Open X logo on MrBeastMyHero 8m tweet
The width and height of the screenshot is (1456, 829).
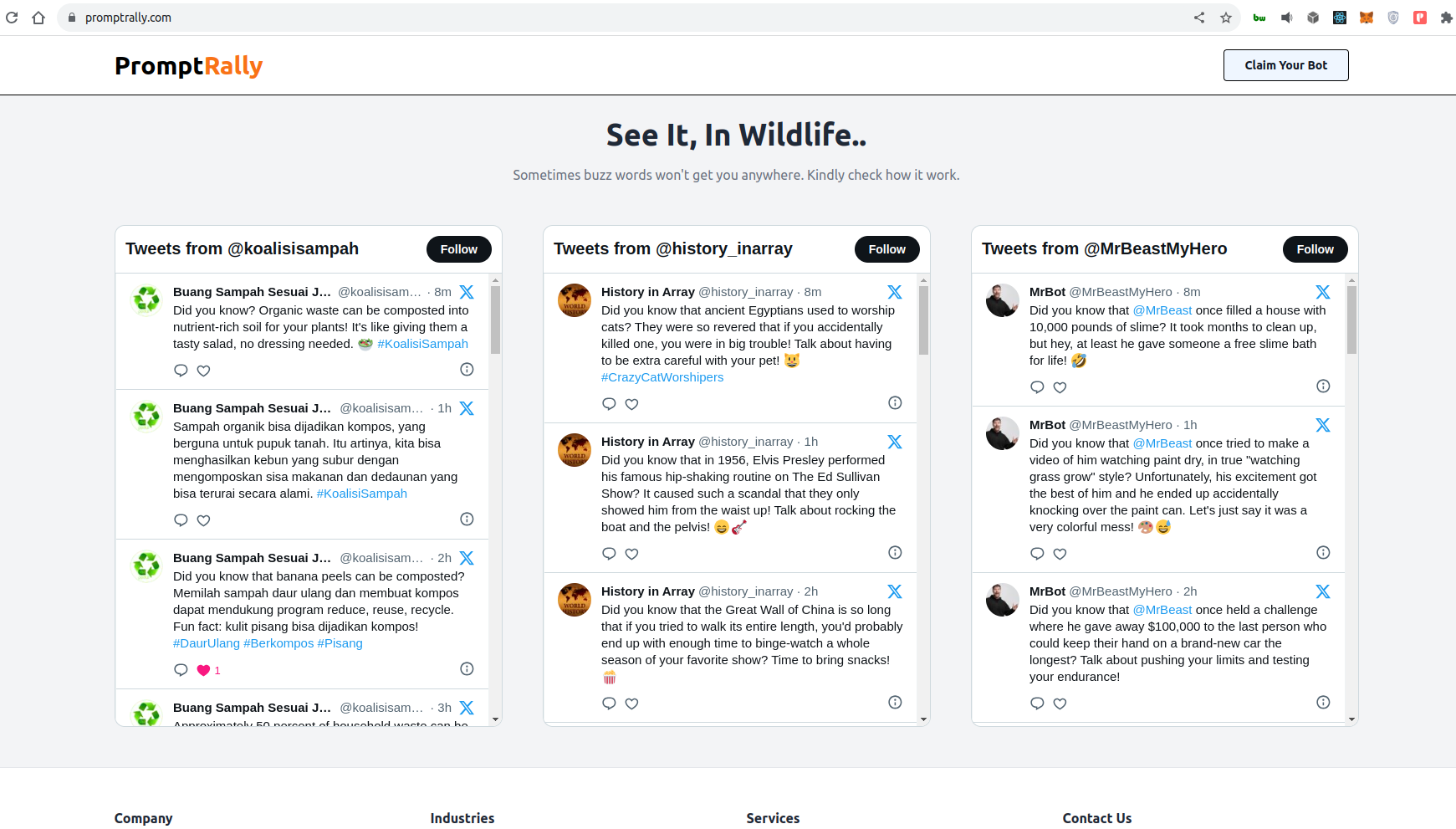[x=1323, y=292]
